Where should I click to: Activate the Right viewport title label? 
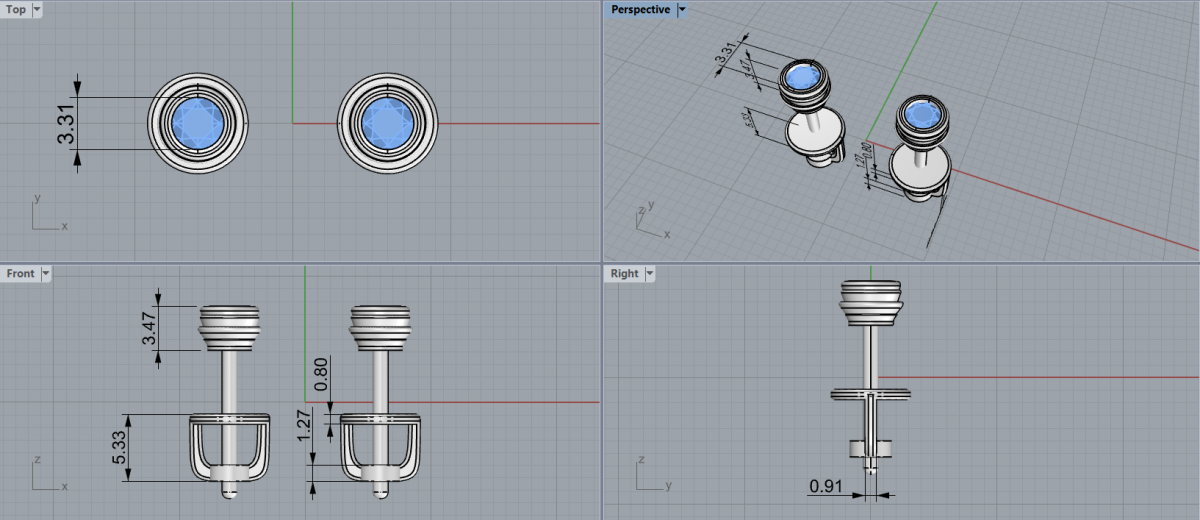click(x=624, y=273)
